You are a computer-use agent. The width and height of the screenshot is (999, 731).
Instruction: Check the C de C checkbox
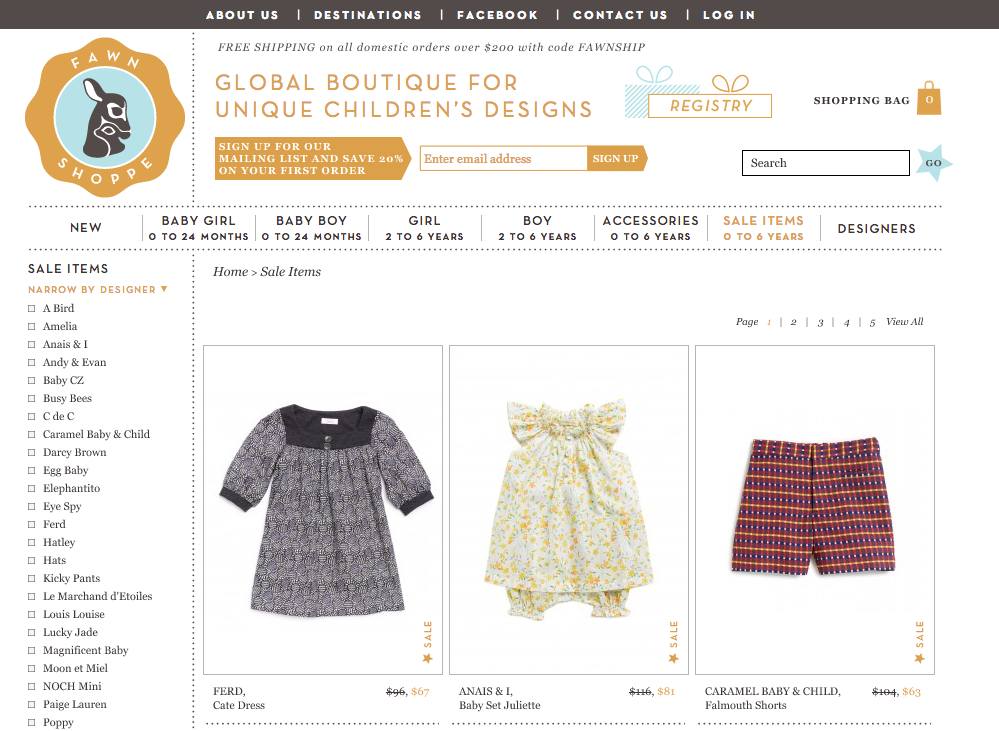pyautogui.click(x=31, y=416)
